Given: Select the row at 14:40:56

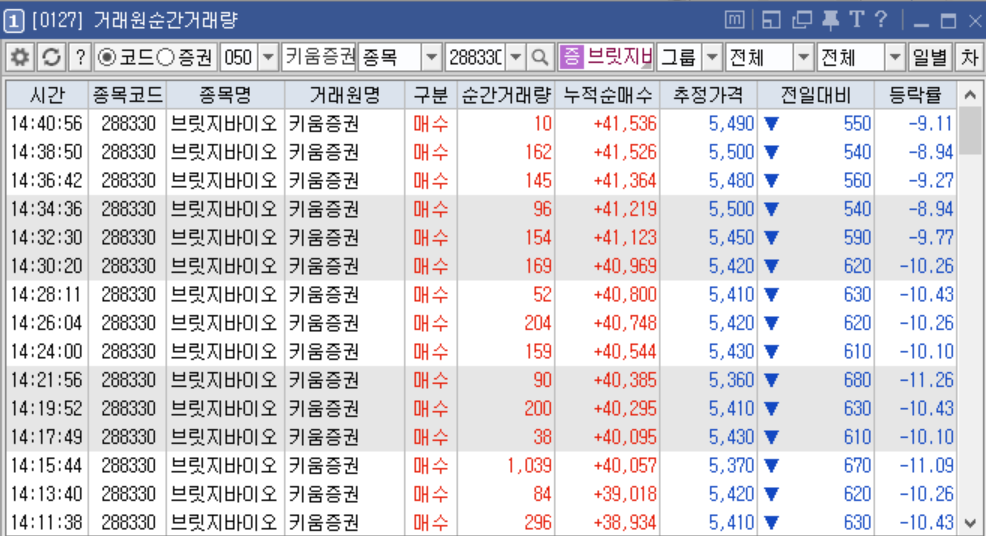Looking at the screenshot, I should 481,123.
